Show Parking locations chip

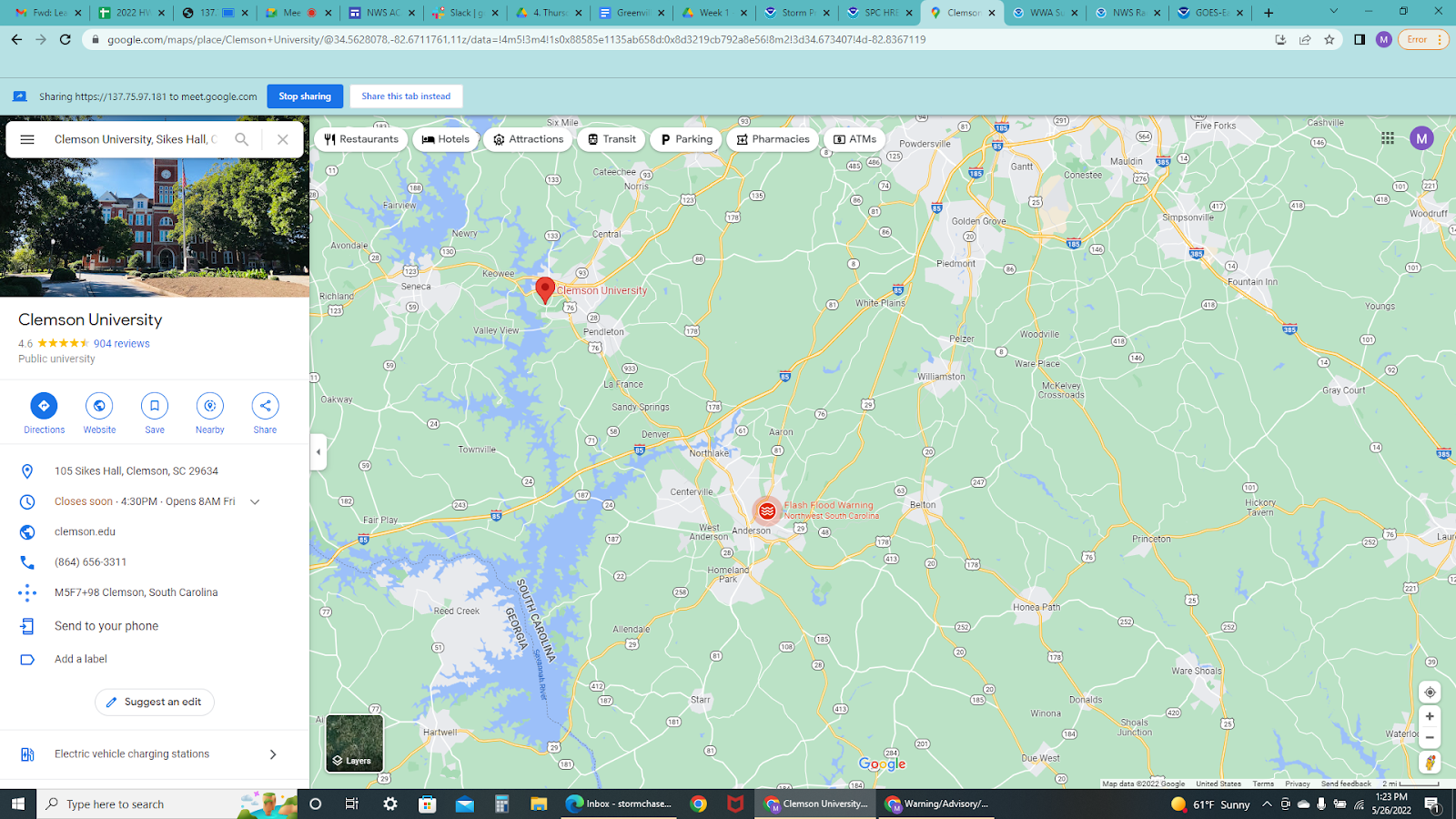point(686,139)
